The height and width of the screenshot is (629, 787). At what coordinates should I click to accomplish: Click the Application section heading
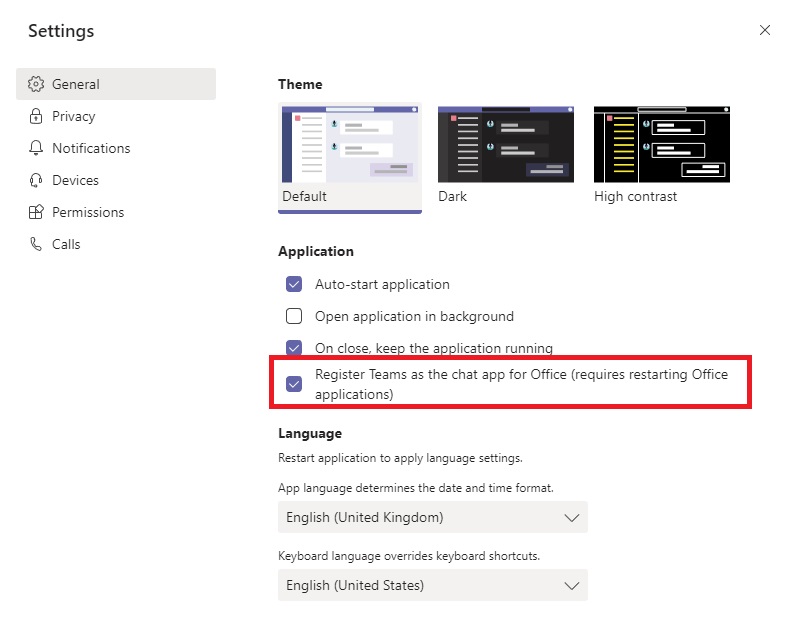316,251
